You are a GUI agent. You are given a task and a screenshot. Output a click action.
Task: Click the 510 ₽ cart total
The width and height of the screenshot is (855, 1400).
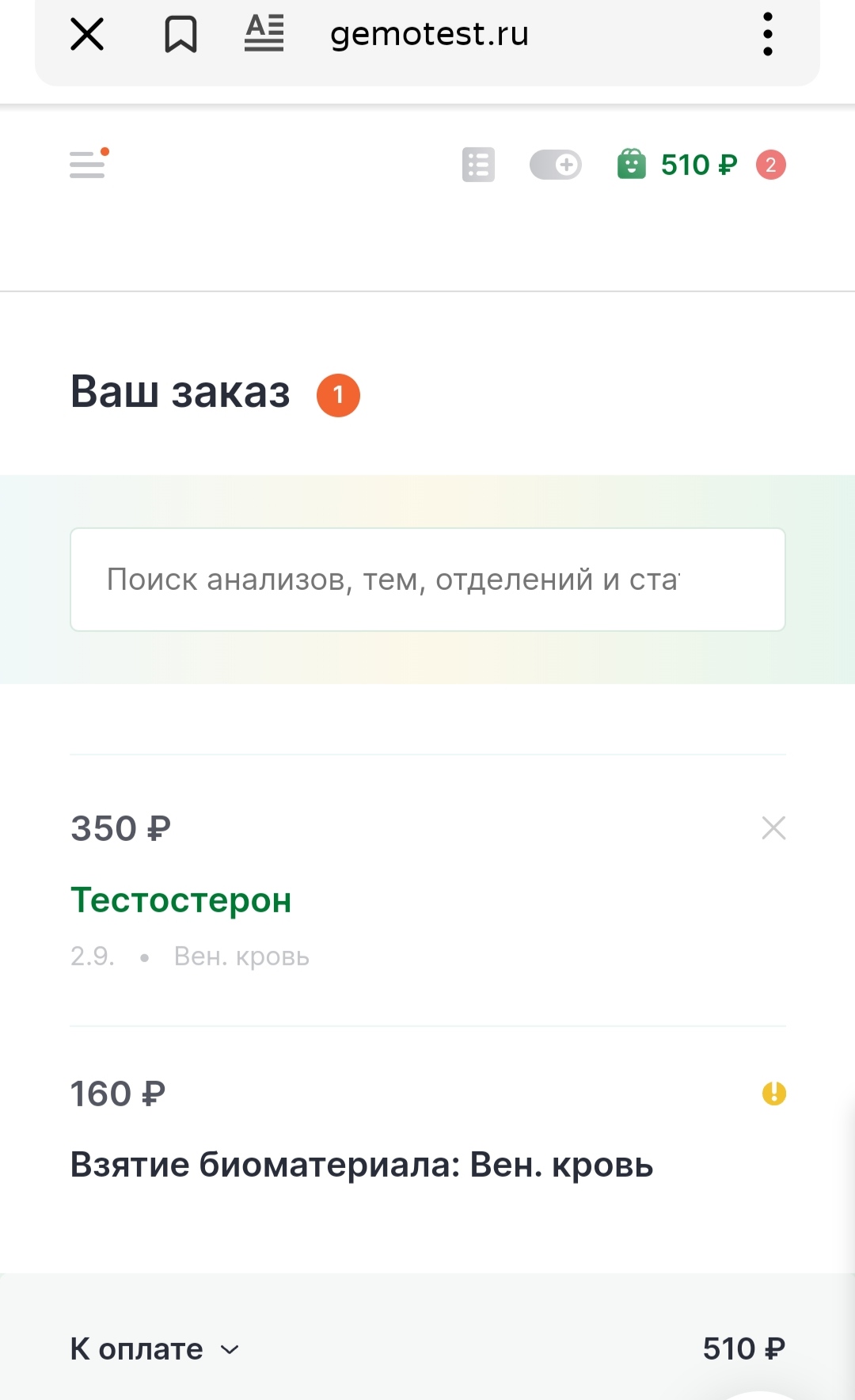pos(699,165)
